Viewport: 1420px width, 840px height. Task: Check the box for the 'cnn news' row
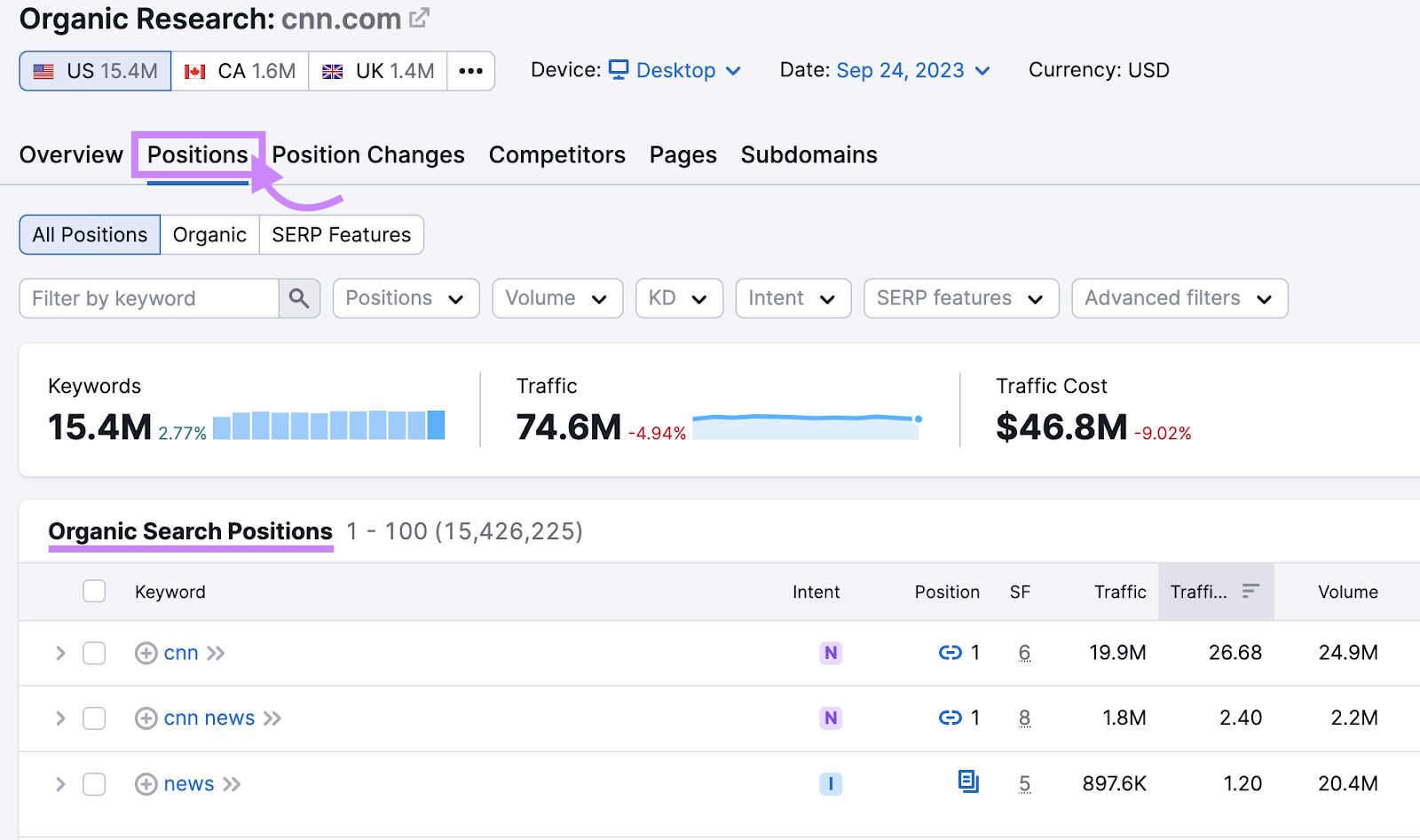coord(93,718)
